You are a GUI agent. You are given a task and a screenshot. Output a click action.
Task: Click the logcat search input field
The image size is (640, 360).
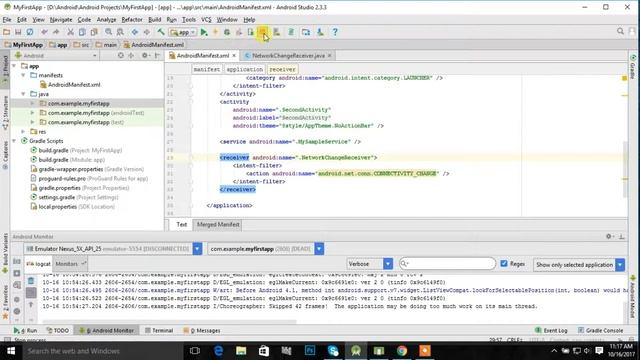point(447,264)
